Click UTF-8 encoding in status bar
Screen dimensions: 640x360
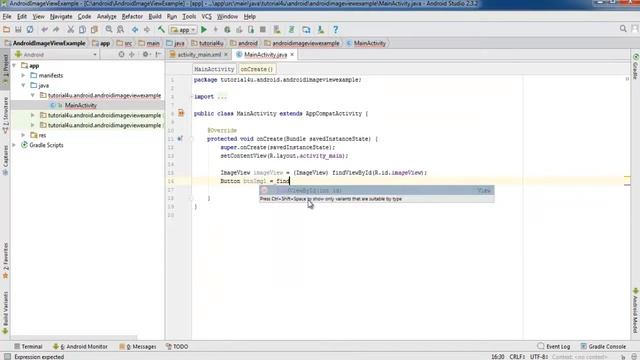click(x=539, y=357)
